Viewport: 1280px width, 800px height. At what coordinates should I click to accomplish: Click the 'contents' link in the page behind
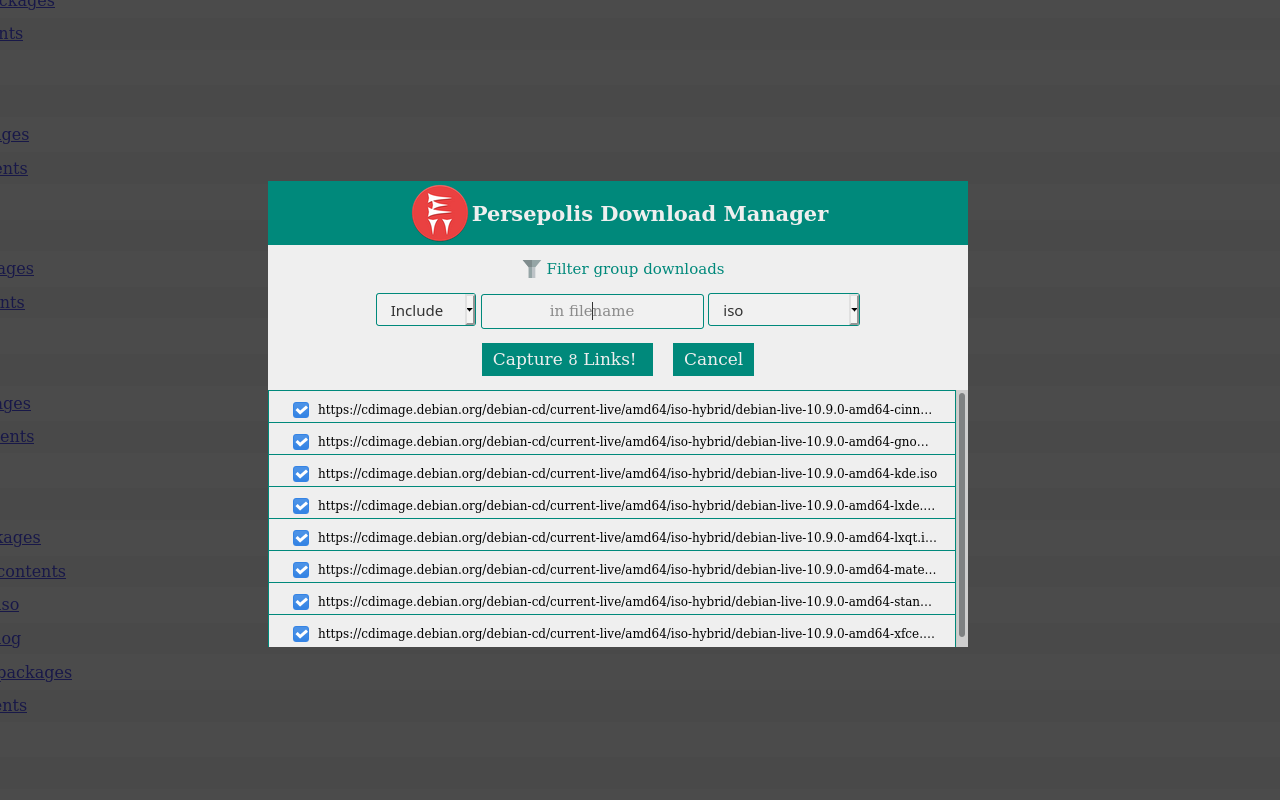32,570
